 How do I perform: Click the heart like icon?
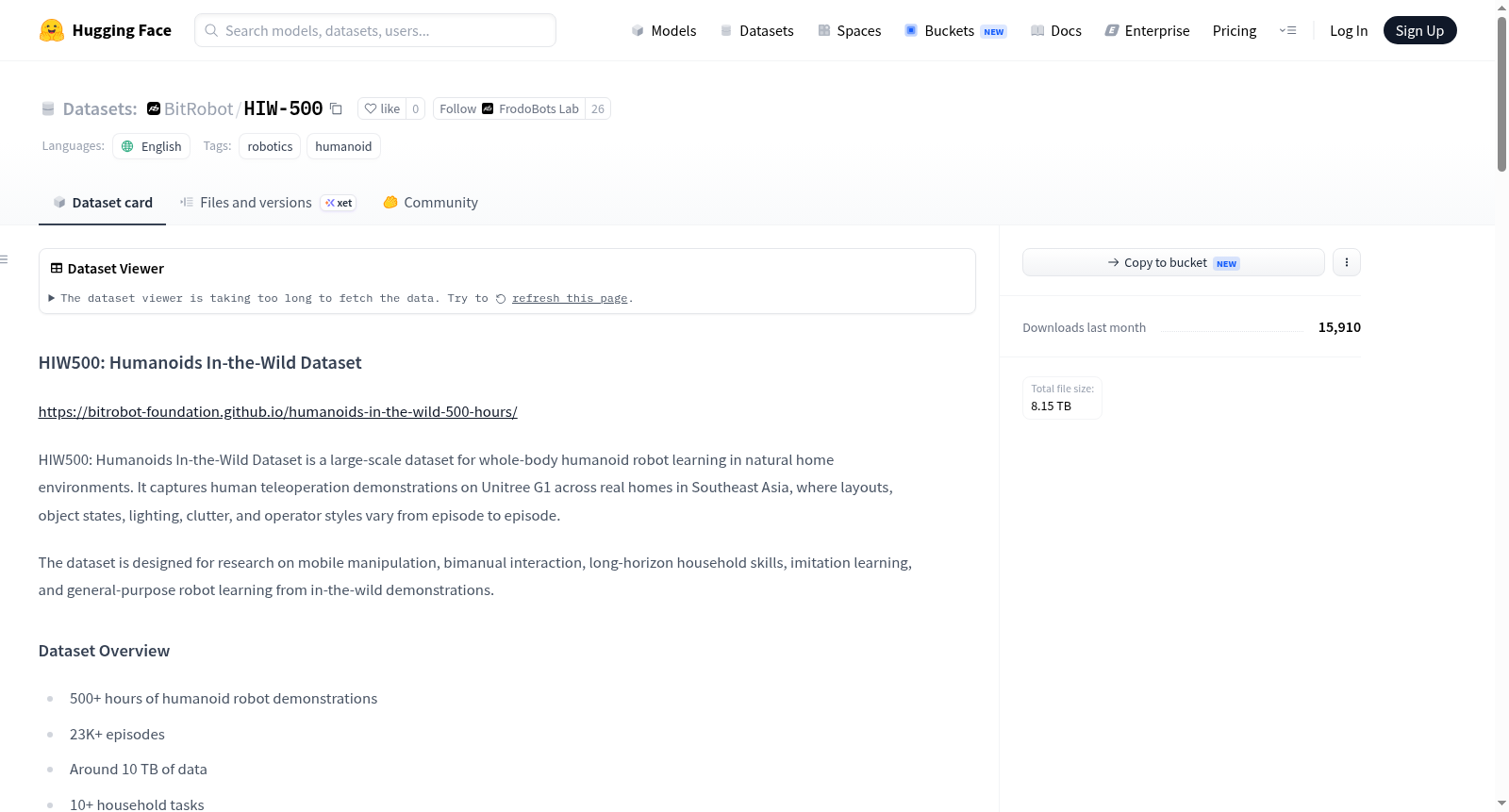tap(371, 108)
